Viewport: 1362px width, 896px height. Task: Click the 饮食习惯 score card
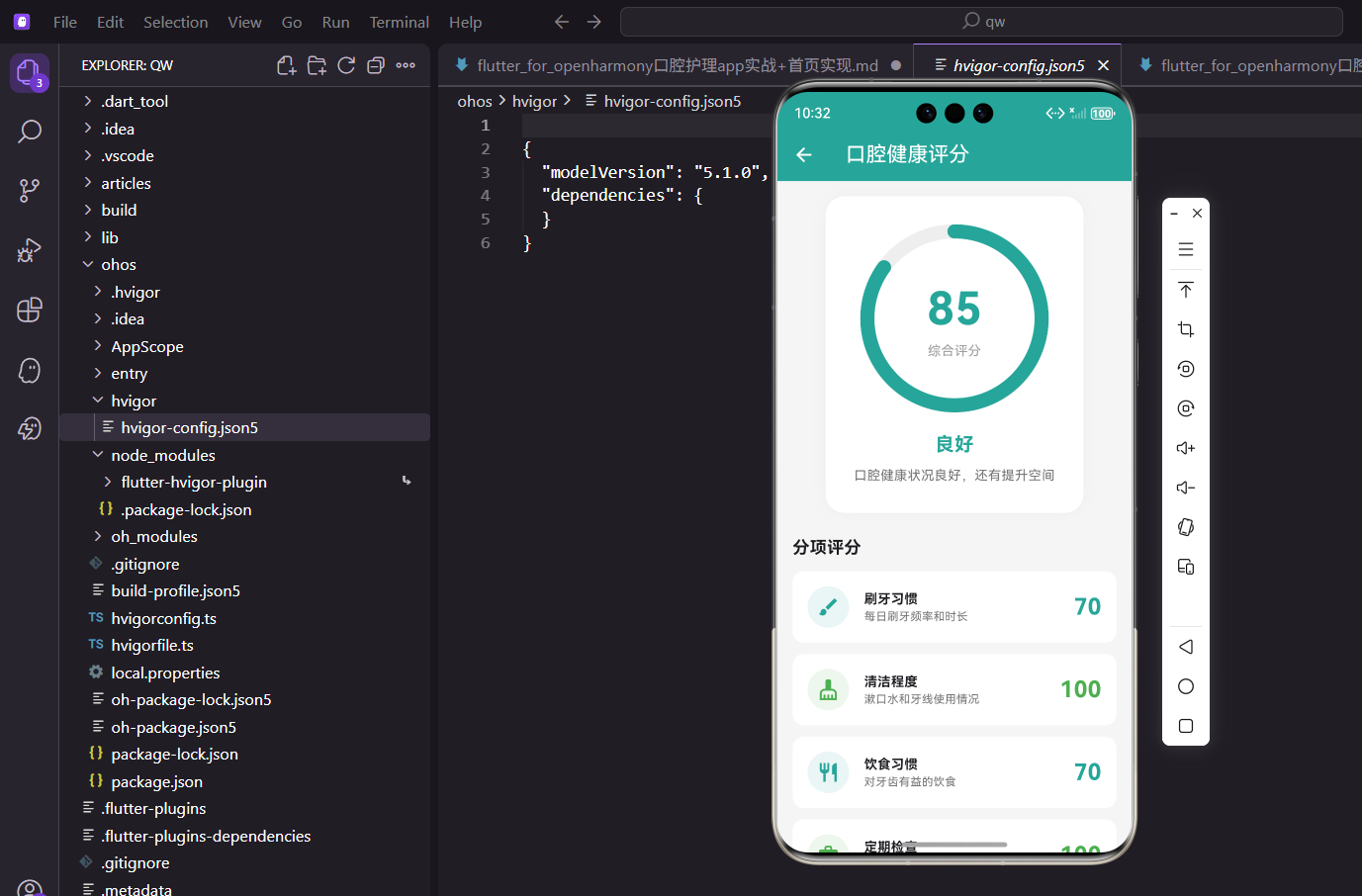pyautogui.click(x=954, y=772)
